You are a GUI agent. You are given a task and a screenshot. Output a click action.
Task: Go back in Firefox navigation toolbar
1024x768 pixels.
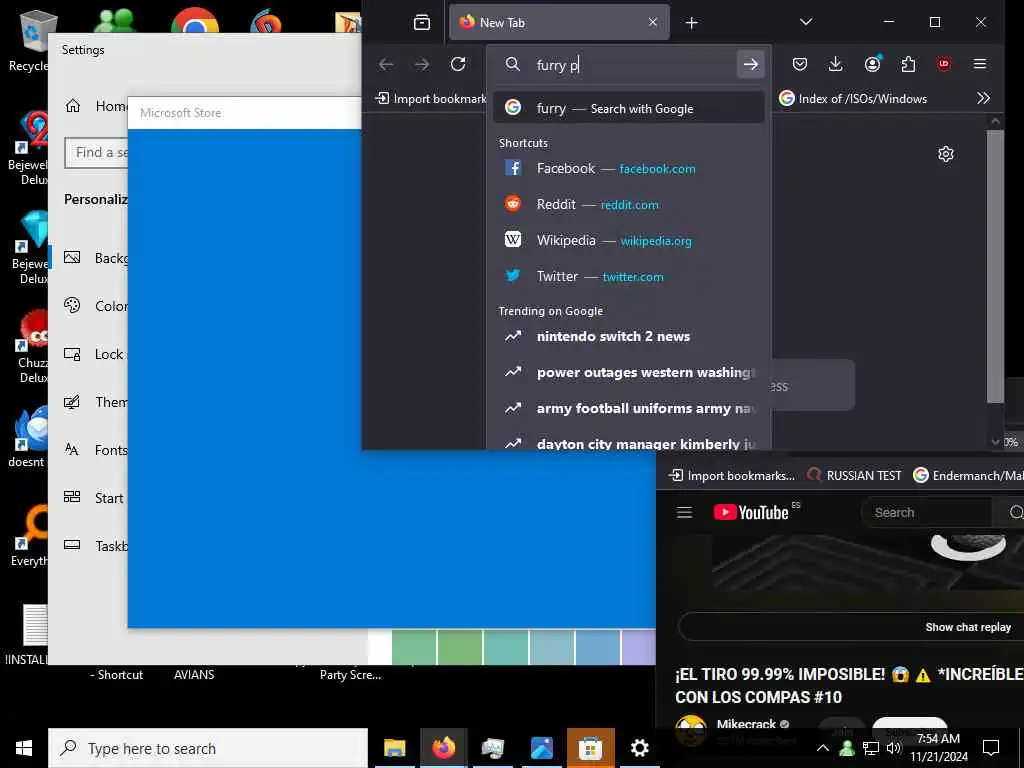tap(386, 64)
